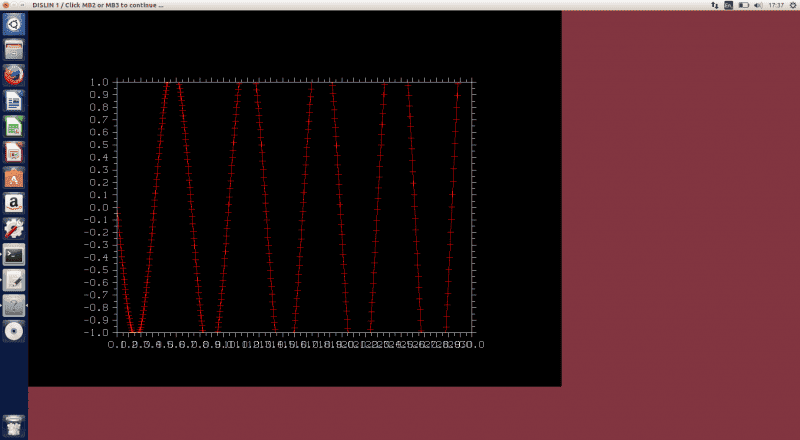The width and height of the screenshot is (800, 440).
Task: Open the session gear menu
Action: point(792,5)
